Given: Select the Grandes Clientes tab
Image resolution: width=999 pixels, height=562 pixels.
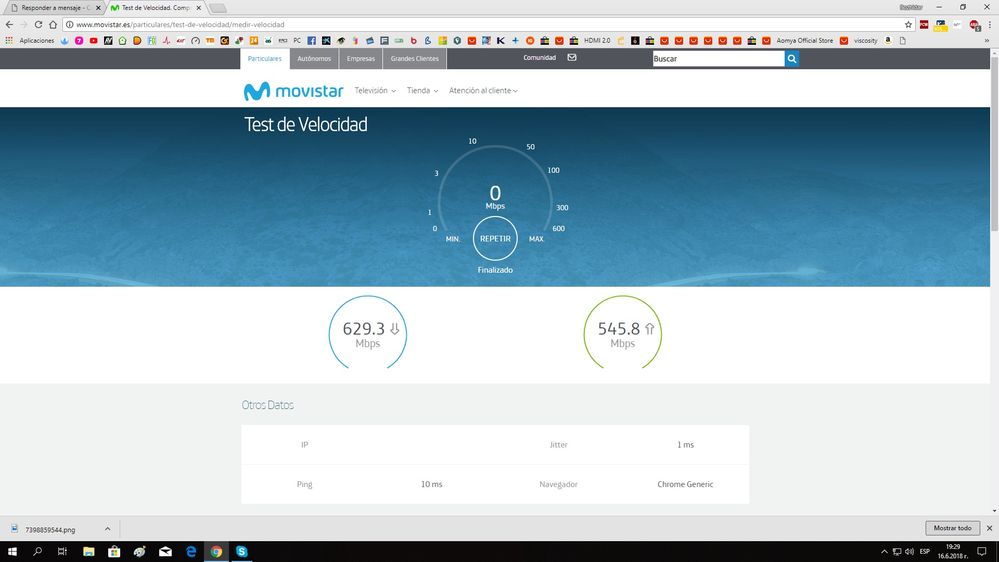Looking at the screenshot, I should tap(414, 59).
